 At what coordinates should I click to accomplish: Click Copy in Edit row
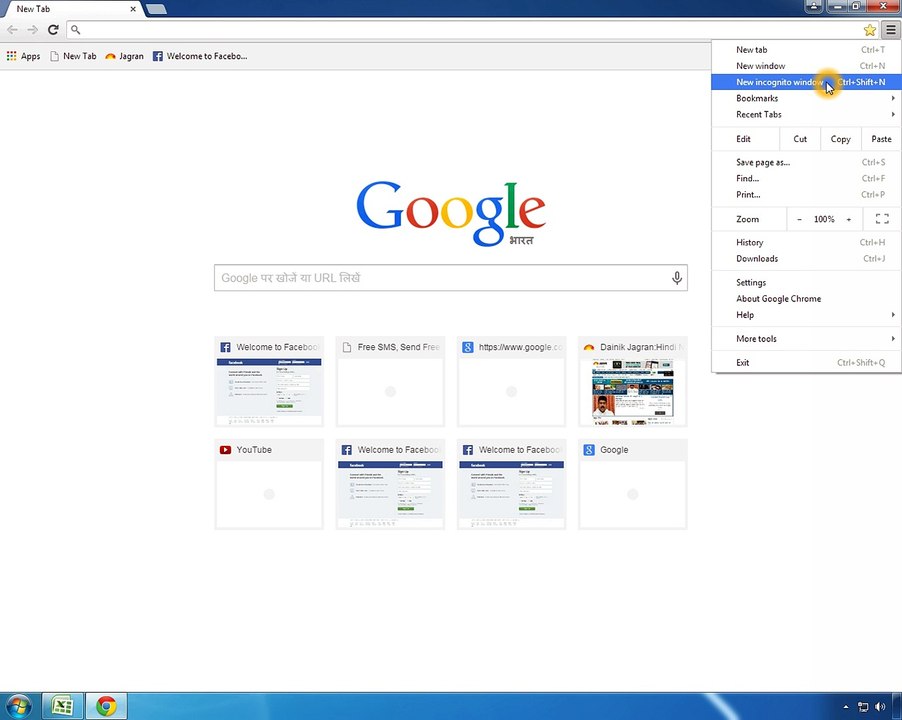point(840,139)
